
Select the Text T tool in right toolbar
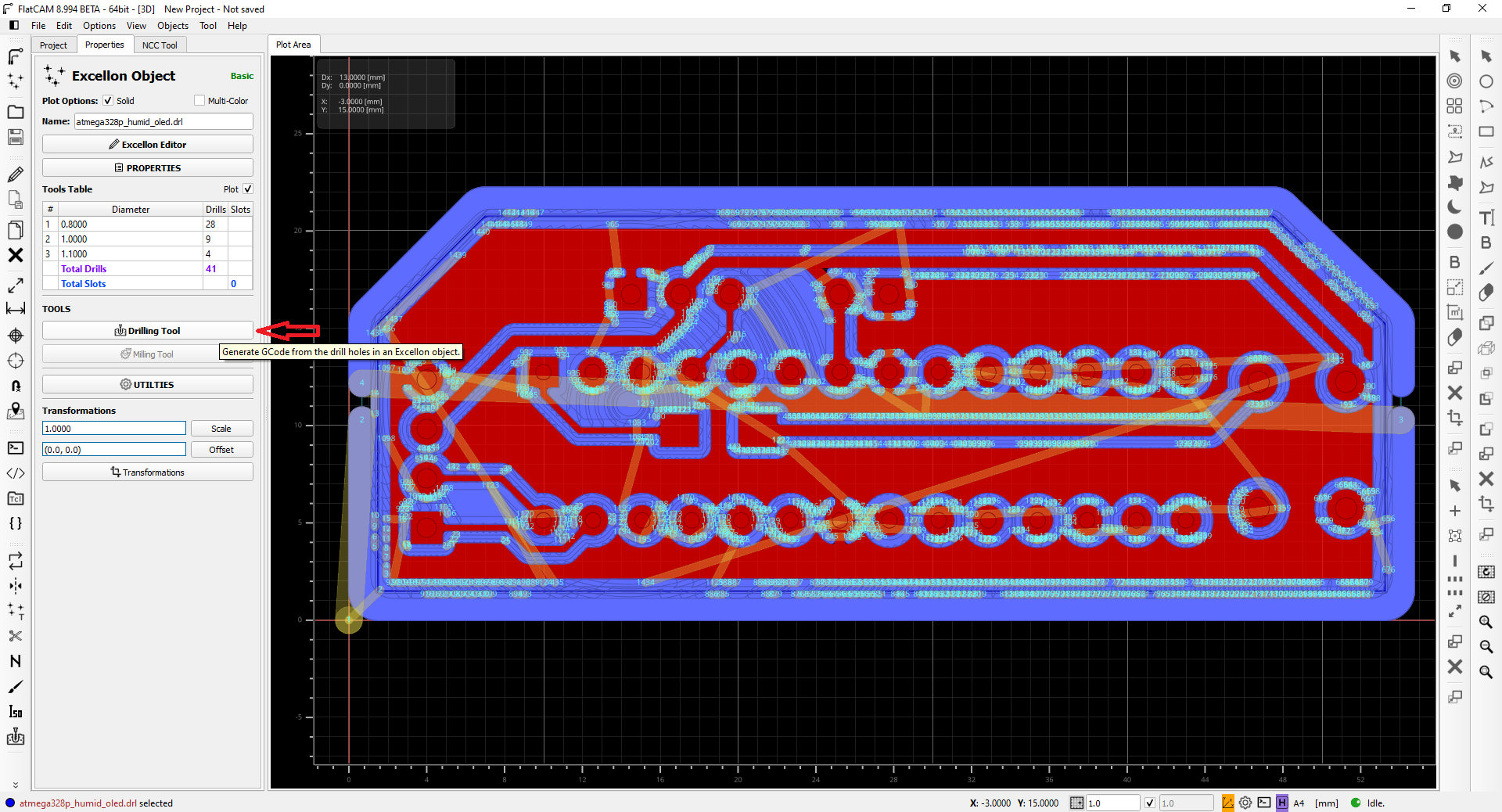click(x=1486, y=217)
